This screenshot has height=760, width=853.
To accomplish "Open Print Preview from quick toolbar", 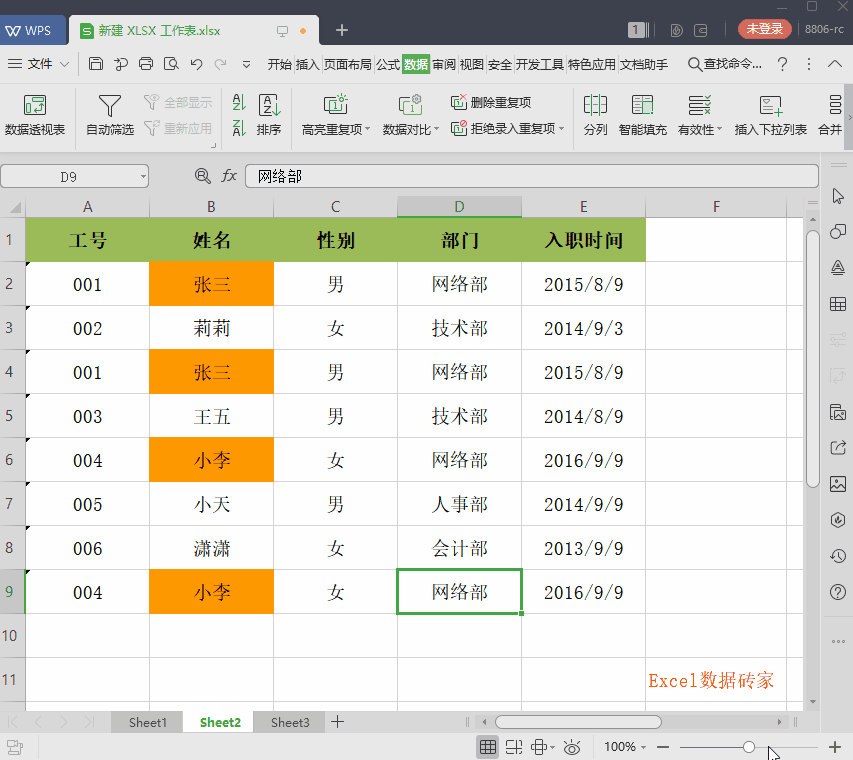I will click(x=171, y=64).
